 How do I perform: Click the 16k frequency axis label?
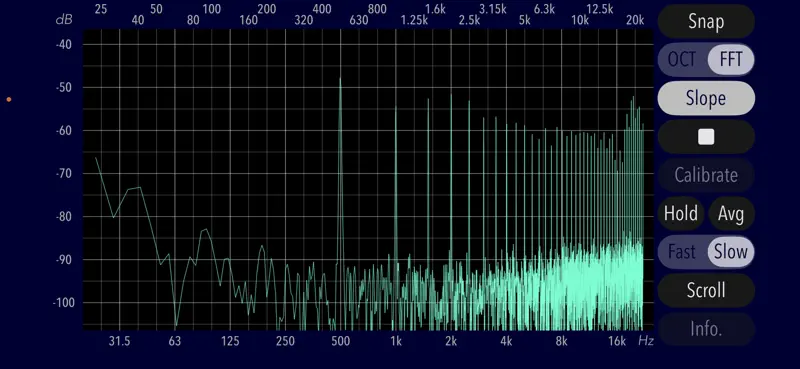[x=616, y=341]
